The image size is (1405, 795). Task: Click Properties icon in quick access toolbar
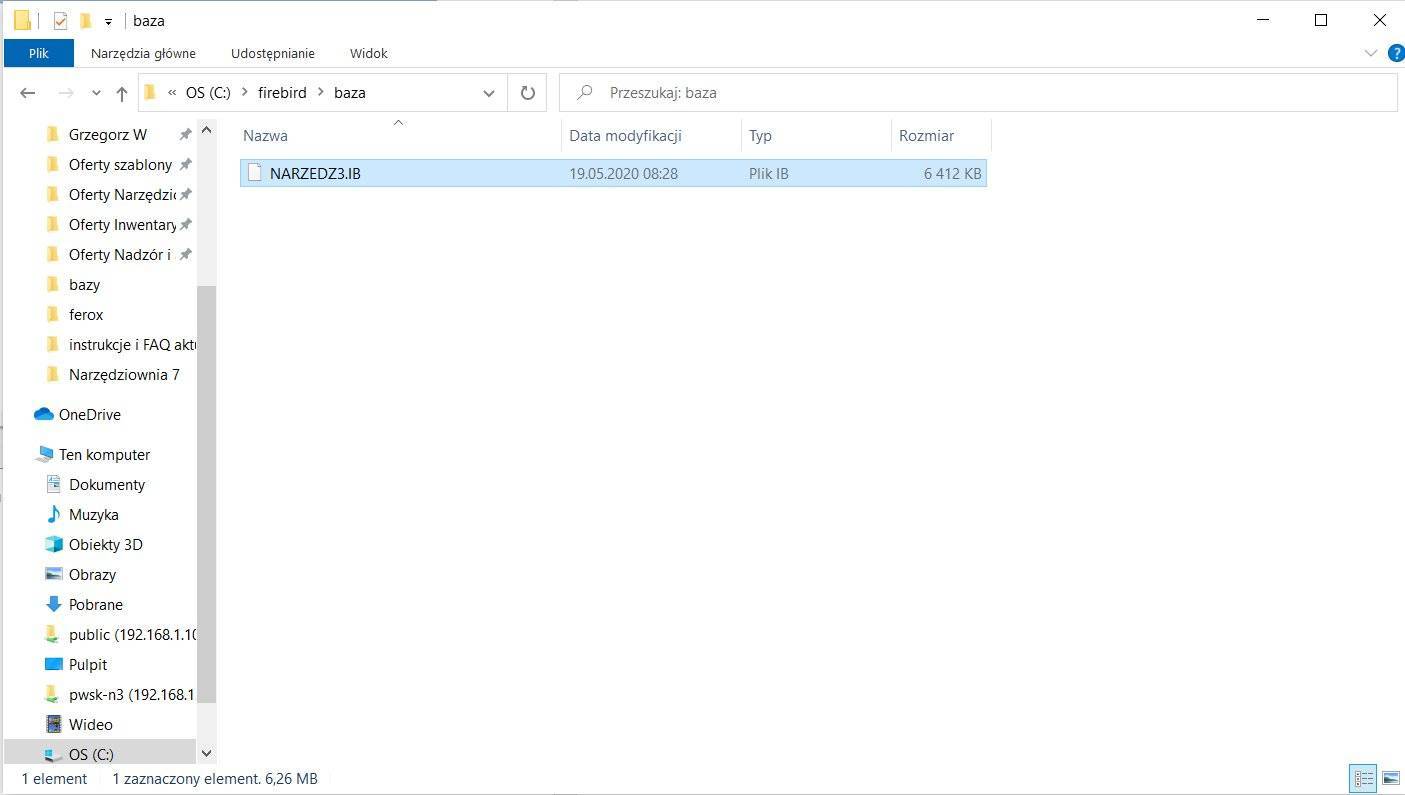(60, 20)
